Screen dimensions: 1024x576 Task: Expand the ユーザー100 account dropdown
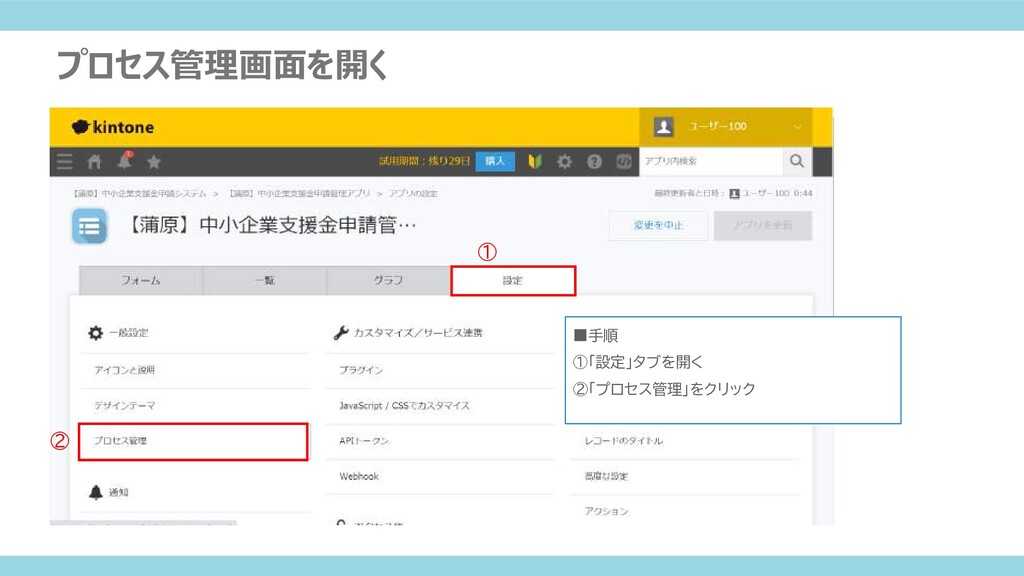[x=726, y=127]
